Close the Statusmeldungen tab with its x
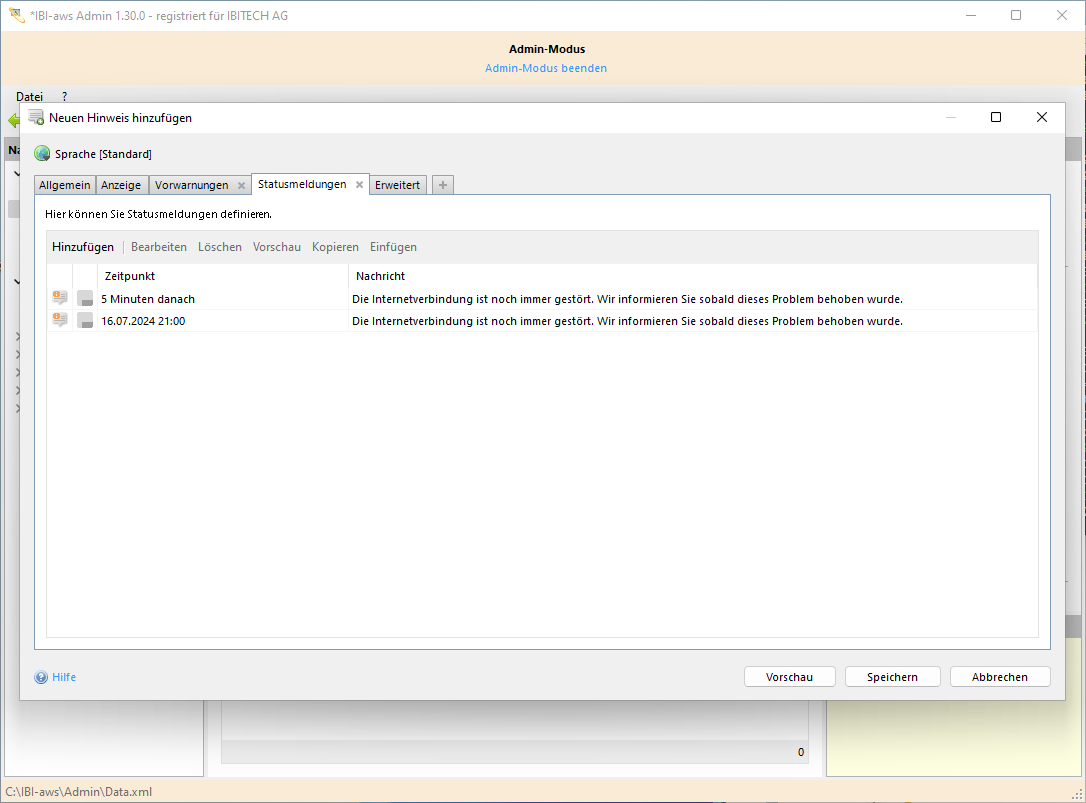Image resolution: width=1086 pixels, height=803 pixels. (x=359, y=185)
